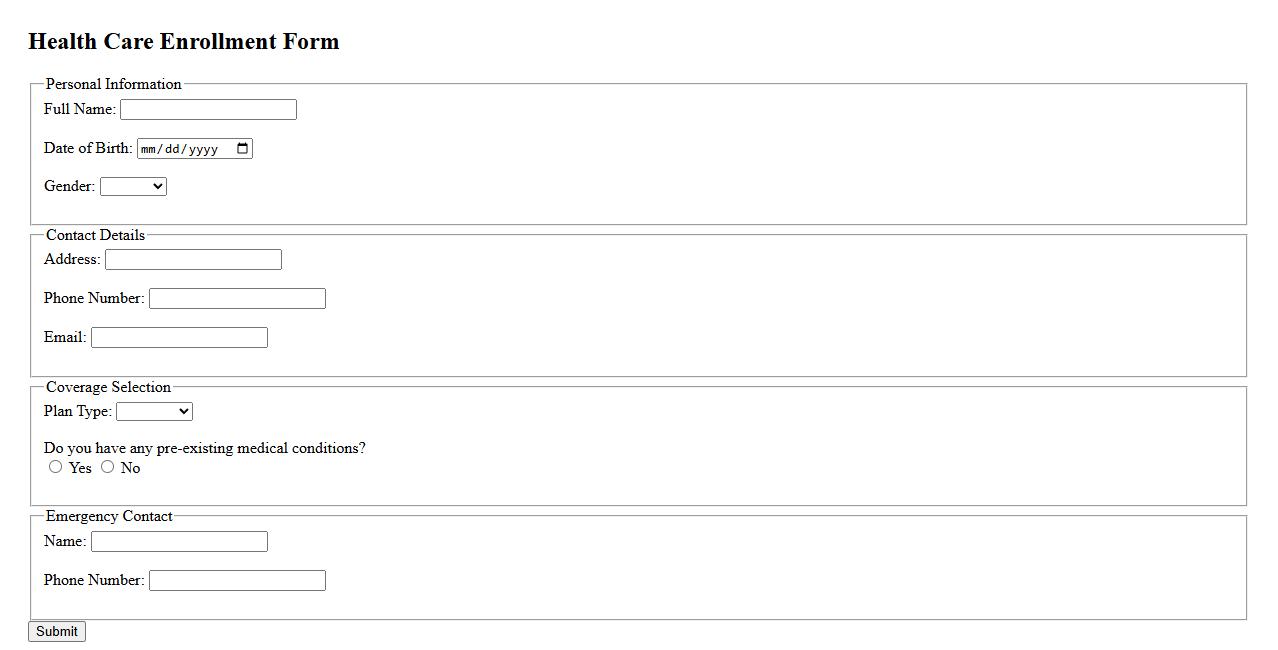The height and width of the screenshot is (650, 1278).
Task: Focus the Date of Birth field
Action: (x=180, y=149)
